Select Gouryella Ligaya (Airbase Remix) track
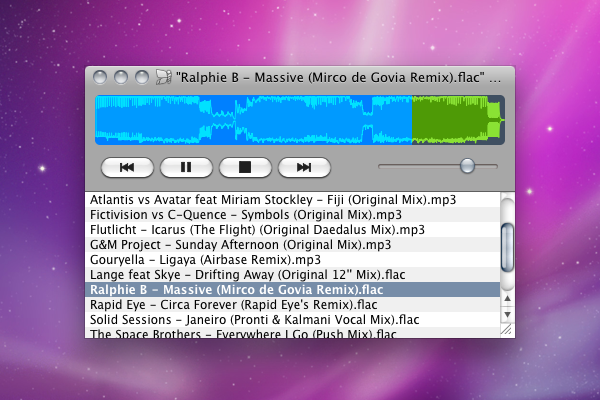 (x=293, y=260)
